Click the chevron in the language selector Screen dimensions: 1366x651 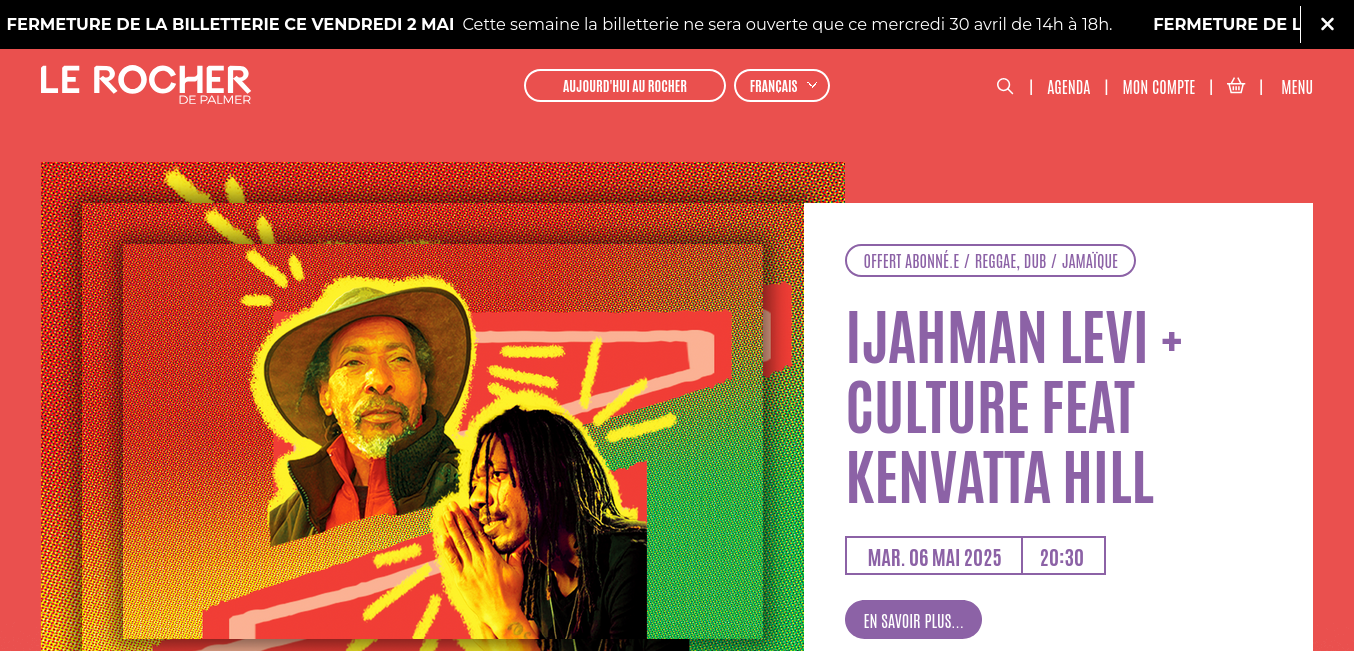coord(812,86)
